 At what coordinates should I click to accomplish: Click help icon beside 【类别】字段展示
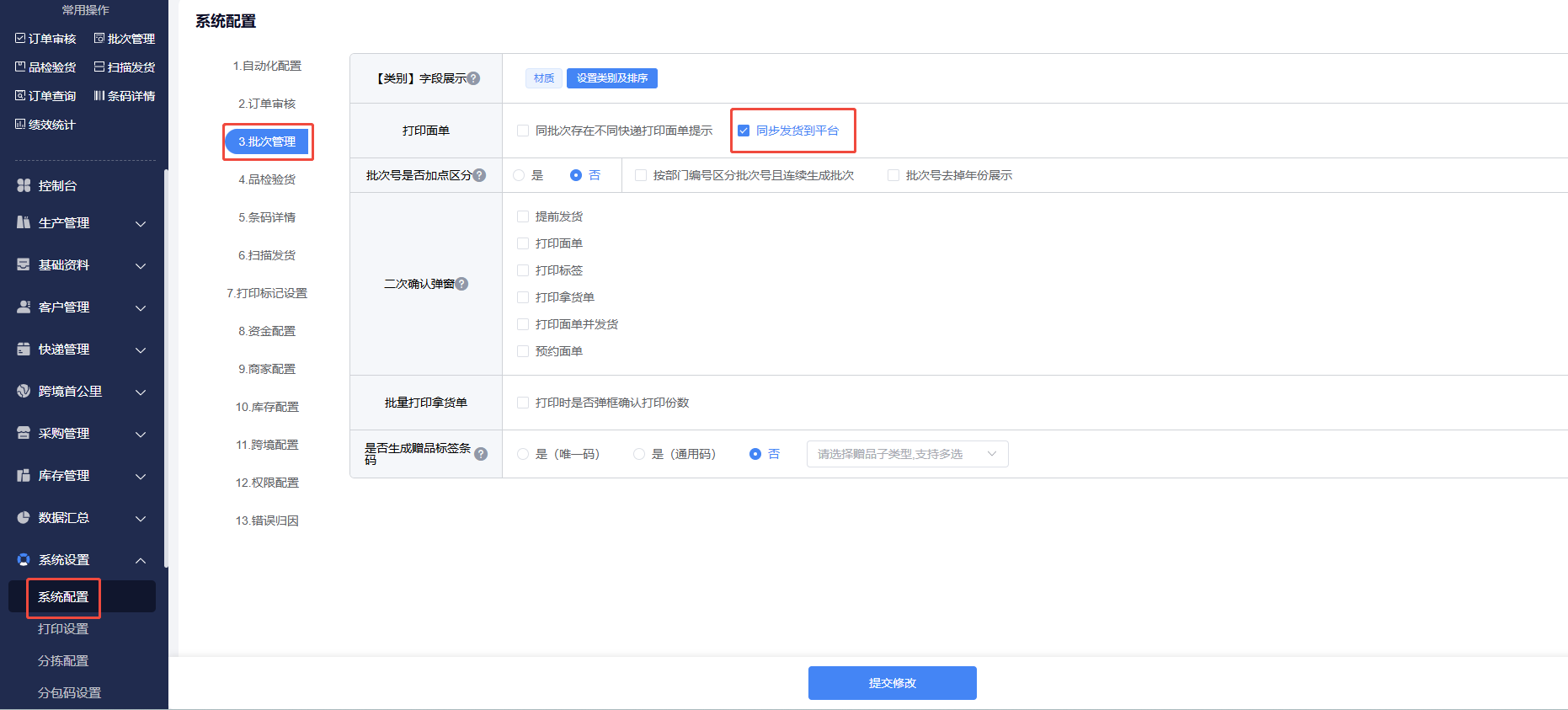(x=473, y=78)
